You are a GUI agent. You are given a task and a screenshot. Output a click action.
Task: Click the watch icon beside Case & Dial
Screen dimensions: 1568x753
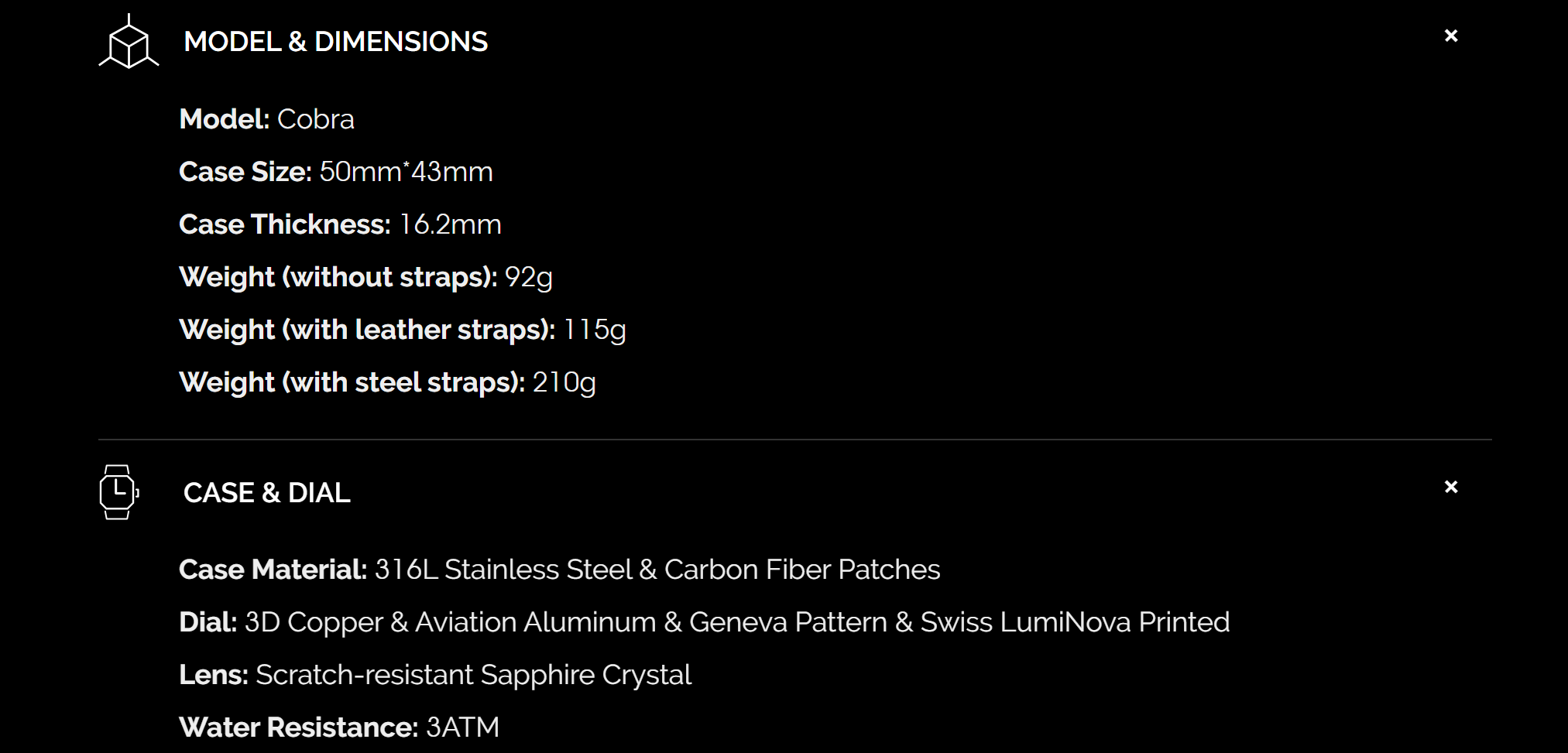(x=118, y=492)
